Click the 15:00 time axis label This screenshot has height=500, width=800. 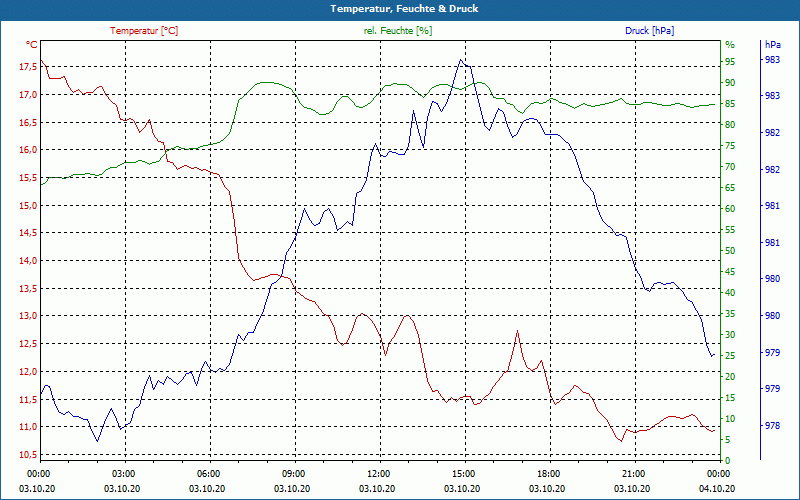[x=464, y=473]
